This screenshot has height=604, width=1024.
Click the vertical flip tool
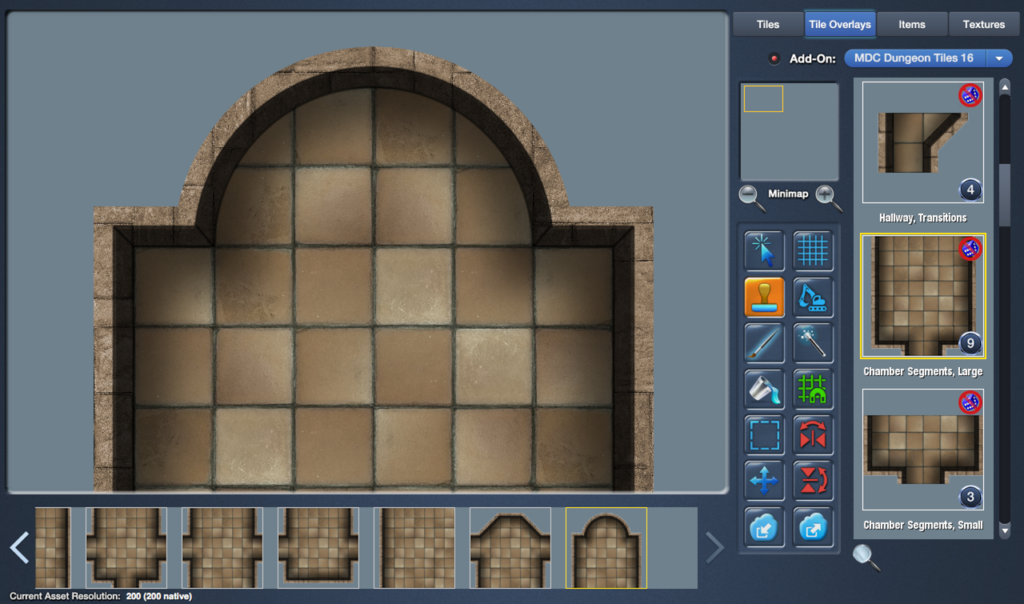coord(813,482)
